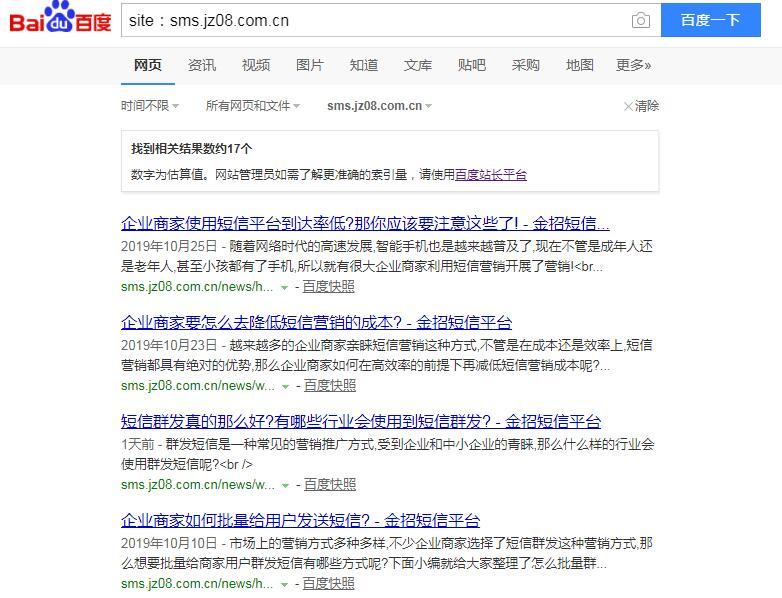Click URL of the 降低短信营销成本 result
Screen dimensions: 782x598
click(197, 386)
